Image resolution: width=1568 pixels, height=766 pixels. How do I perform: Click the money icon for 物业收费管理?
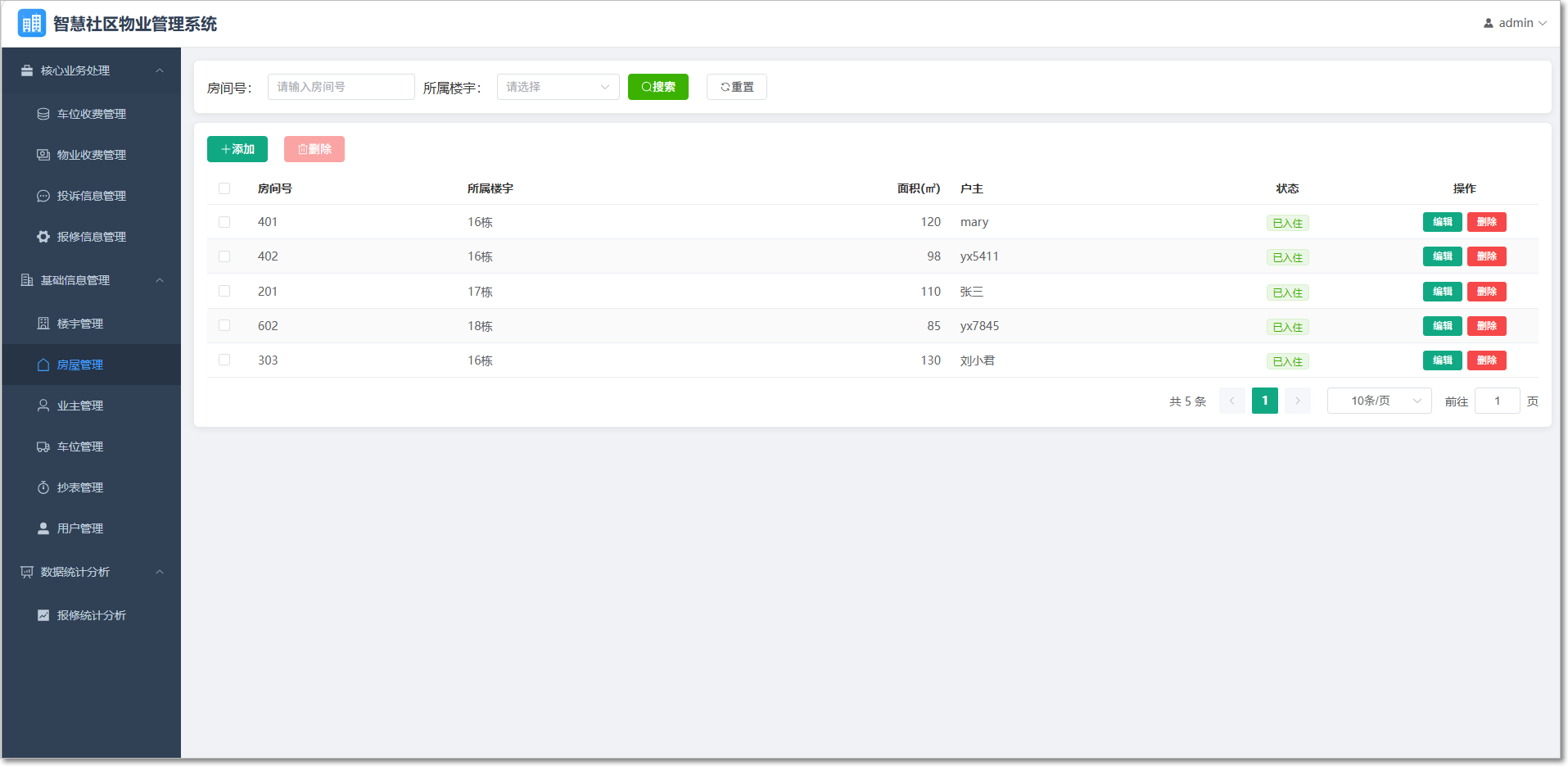(x=43, y=155)
